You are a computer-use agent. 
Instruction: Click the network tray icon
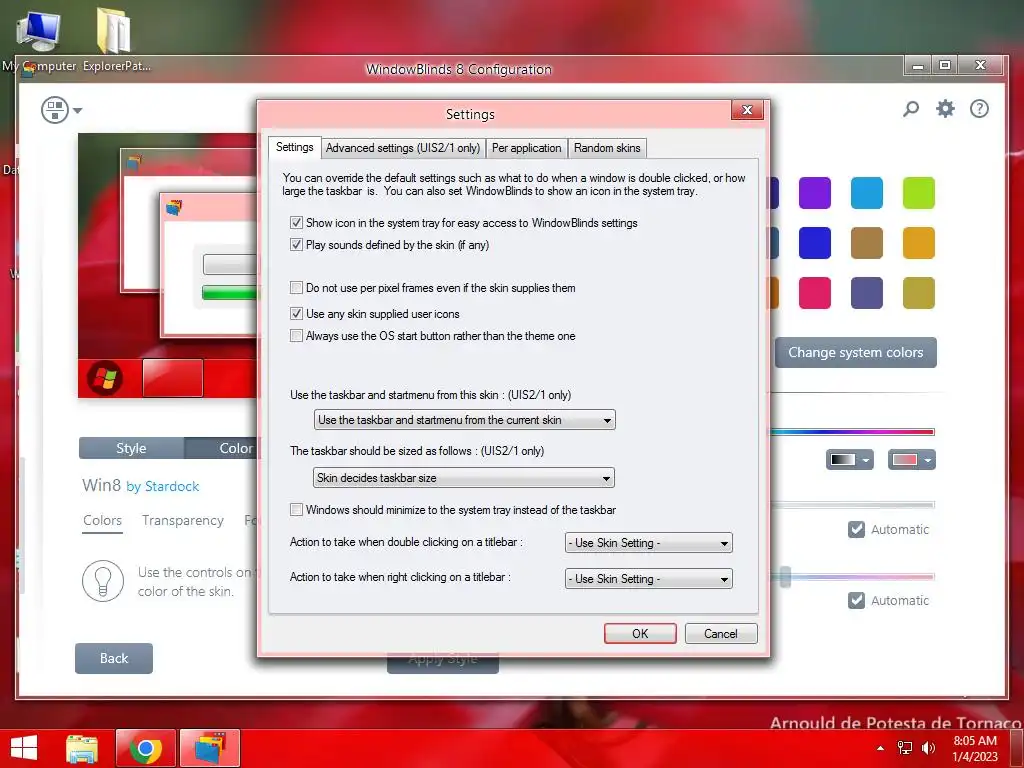click(904, 748)
